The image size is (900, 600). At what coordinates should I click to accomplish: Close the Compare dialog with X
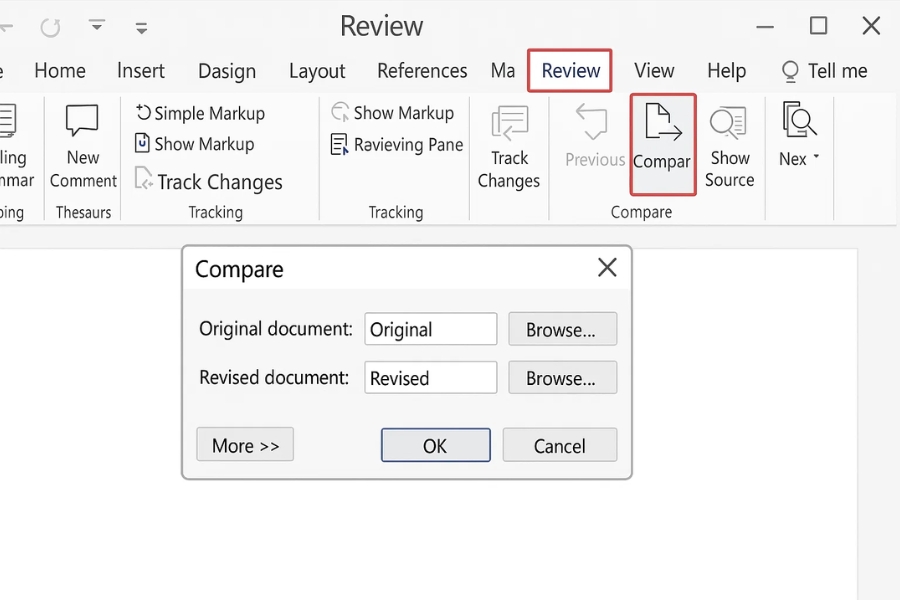point(606,268)
